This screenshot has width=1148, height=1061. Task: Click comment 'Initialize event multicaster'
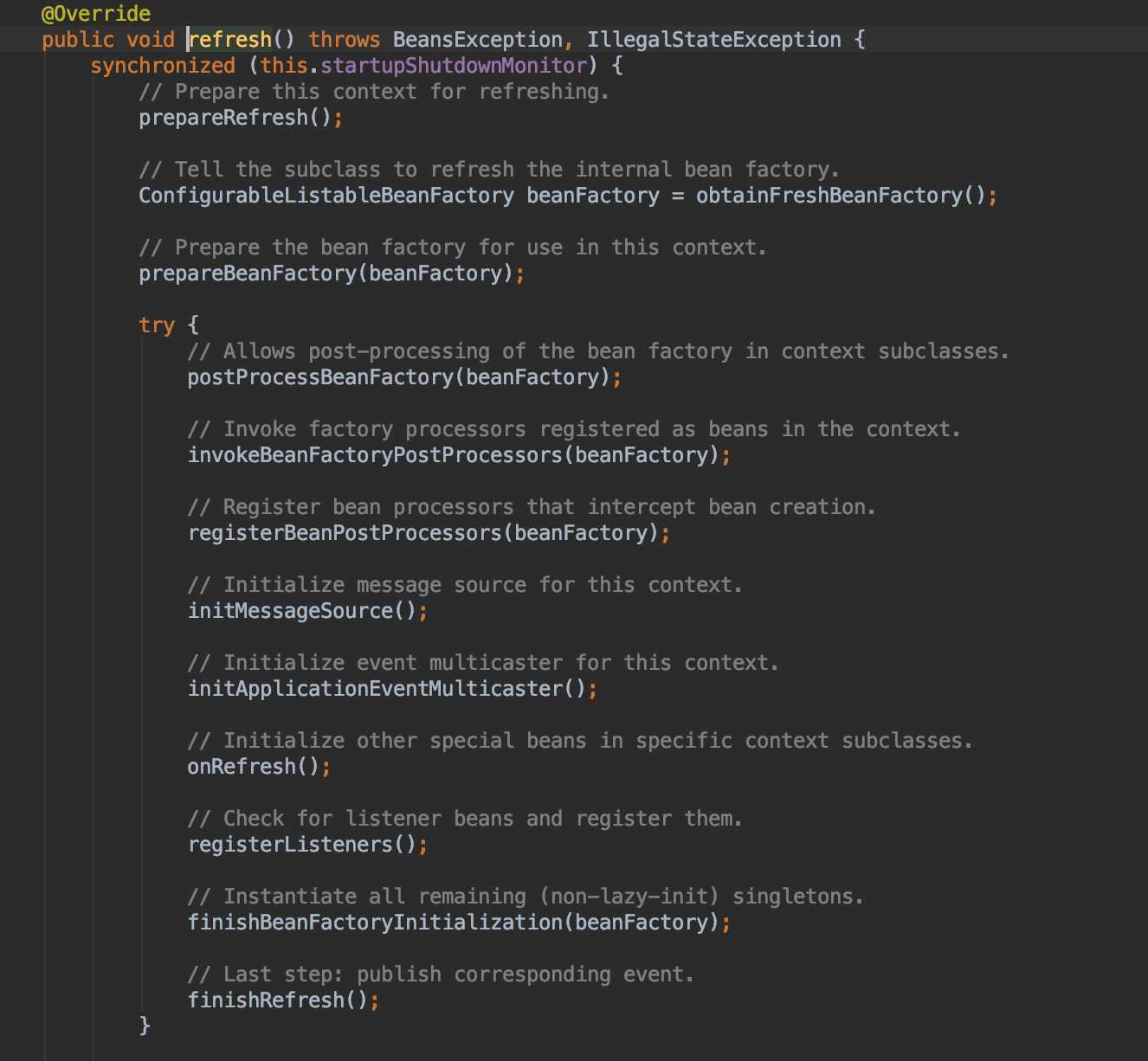pyautogui.click(x=483, y=663)
